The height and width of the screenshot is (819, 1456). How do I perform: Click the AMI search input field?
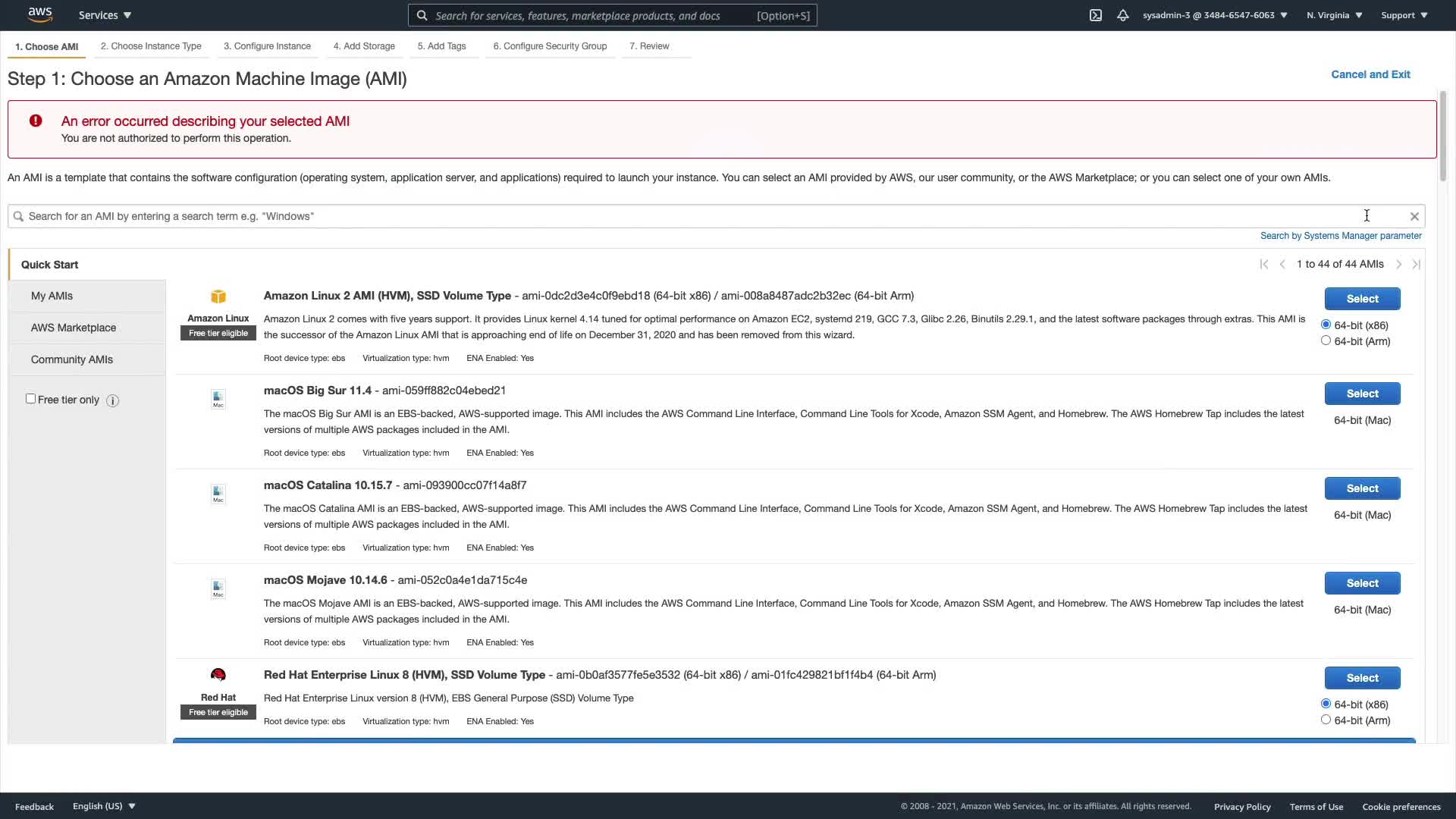[682, 216]
